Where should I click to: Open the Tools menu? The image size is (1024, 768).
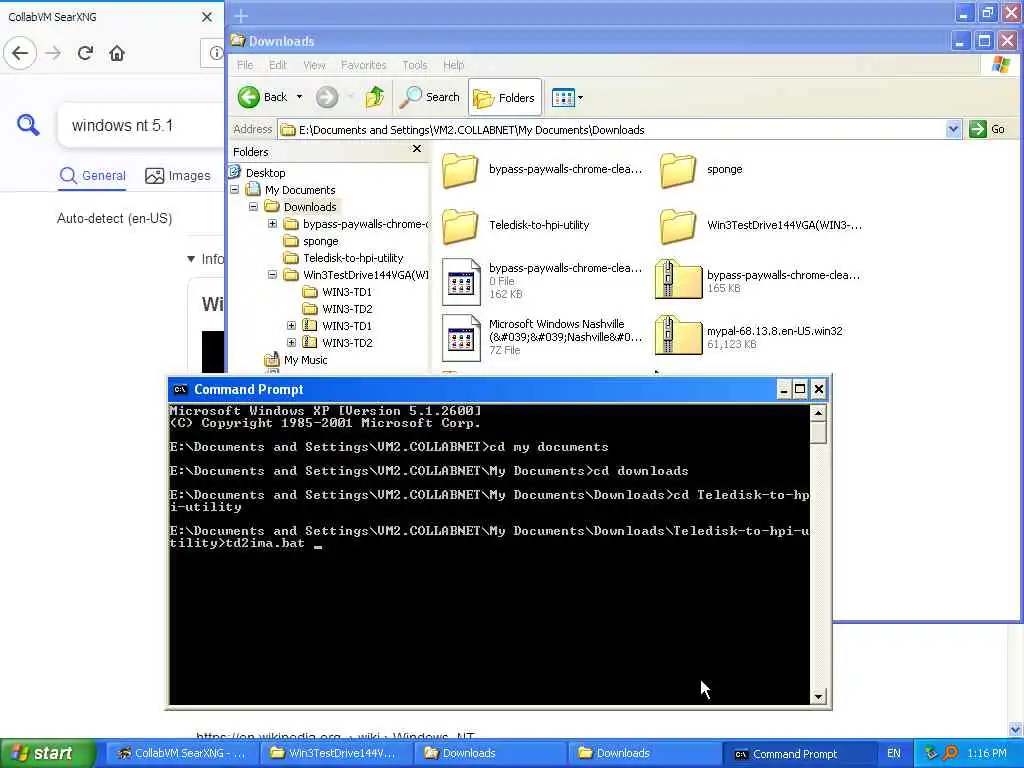(415, 65)
